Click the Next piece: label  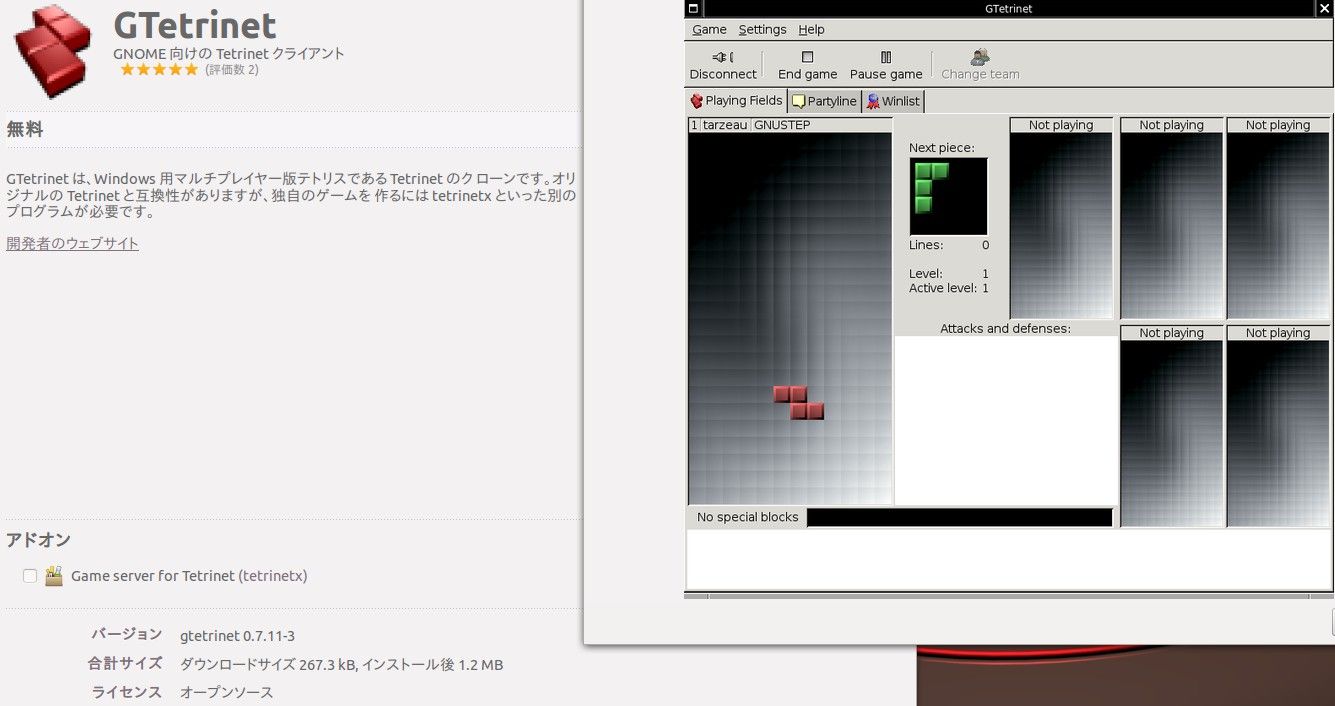[x=941, y=148]
